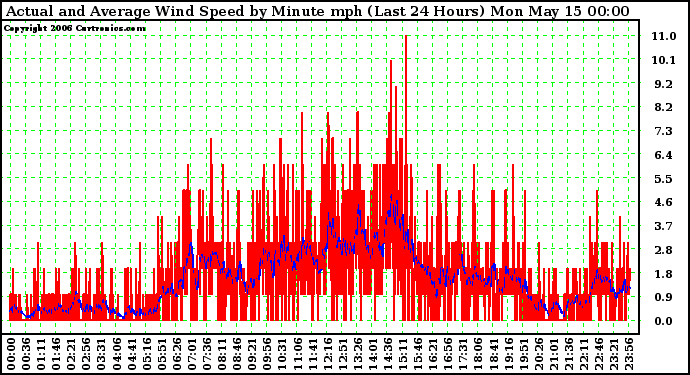Click the 00:00 time label
690x375 pixels.
point(11,354)
